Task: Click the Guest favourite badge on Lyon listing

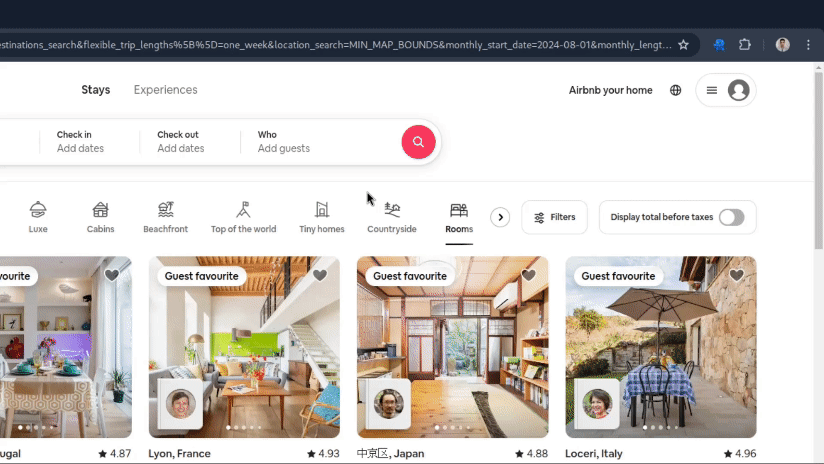Action: tap(201, 276)
